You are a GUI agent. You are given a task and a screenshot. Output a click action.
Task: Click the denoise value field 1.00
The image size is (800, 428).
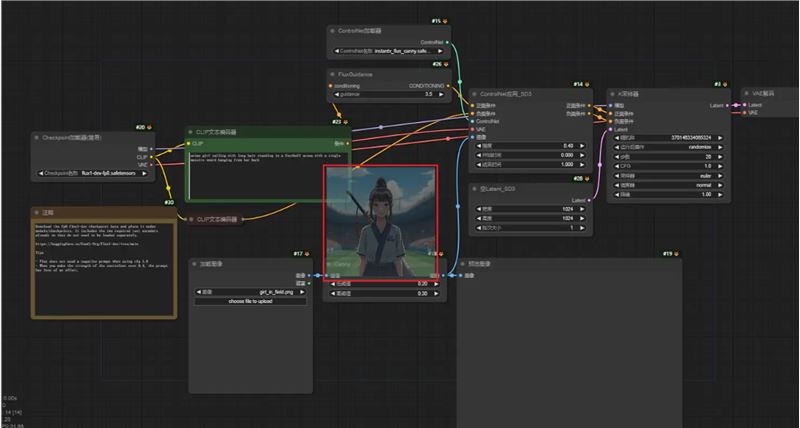coord(668,195)
